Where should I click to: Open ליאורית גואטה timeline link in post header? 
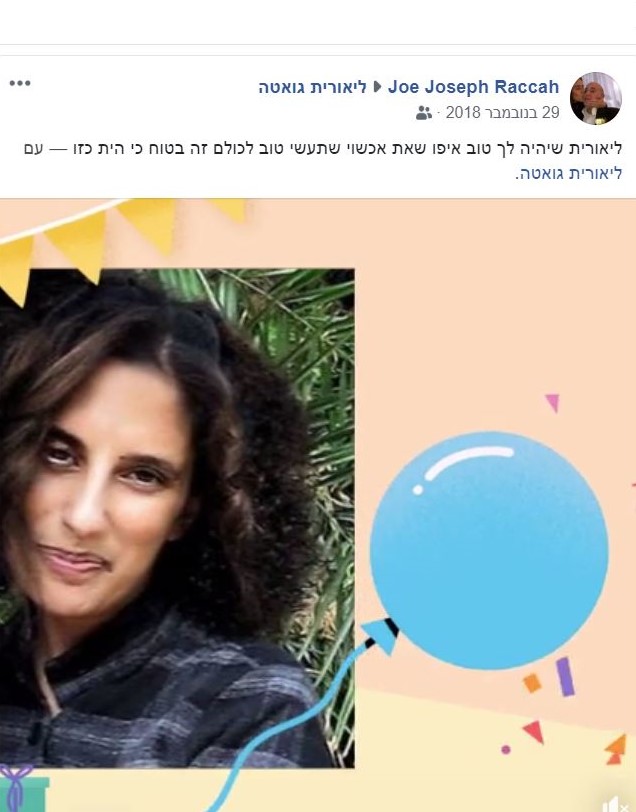312,87
